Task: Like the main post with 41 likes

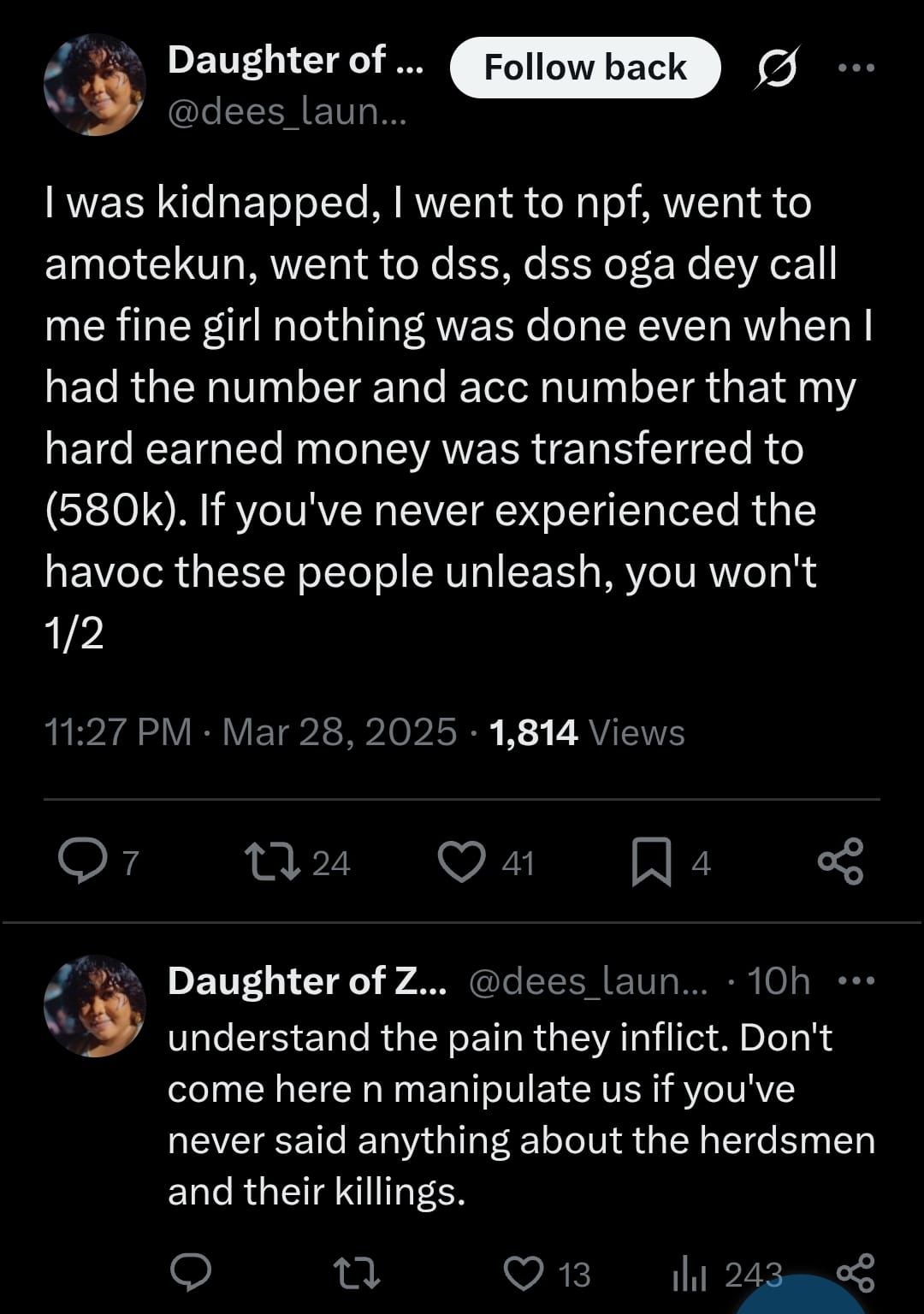Action: (x=462, y=861)
